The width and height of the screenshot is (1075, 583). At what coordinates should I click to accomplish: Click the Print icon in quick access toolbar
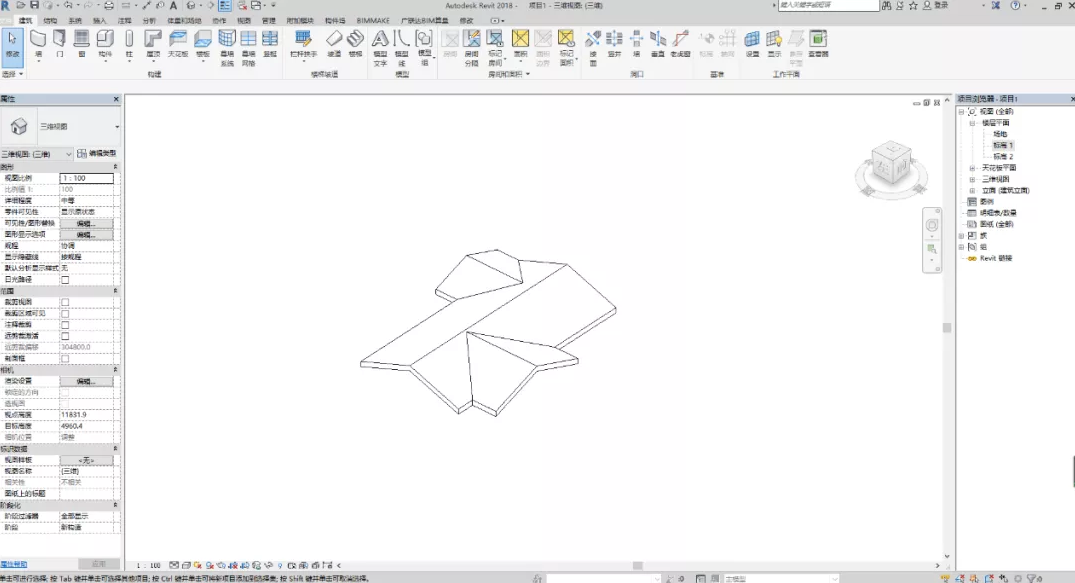[109, 5]
